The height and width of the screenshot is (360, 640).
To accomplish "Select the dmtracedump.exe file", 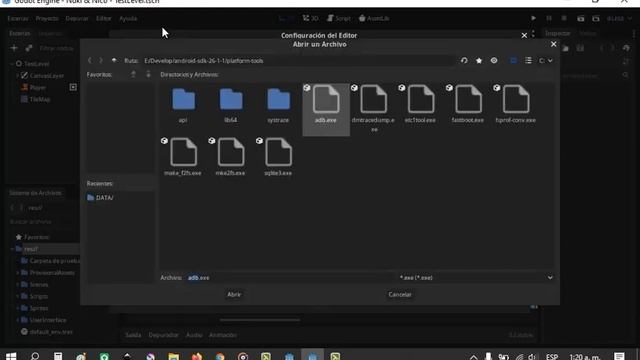I will coord(373,109).
